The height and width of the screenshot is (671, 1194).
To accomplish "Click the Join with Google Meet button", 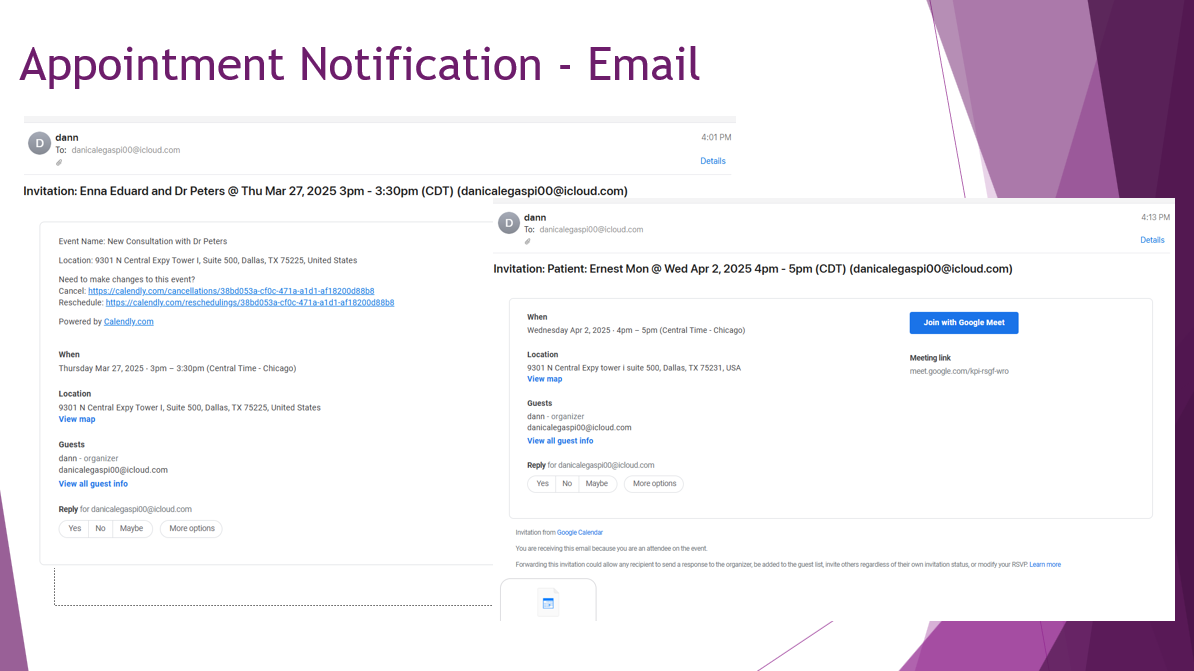I will 964,323.
